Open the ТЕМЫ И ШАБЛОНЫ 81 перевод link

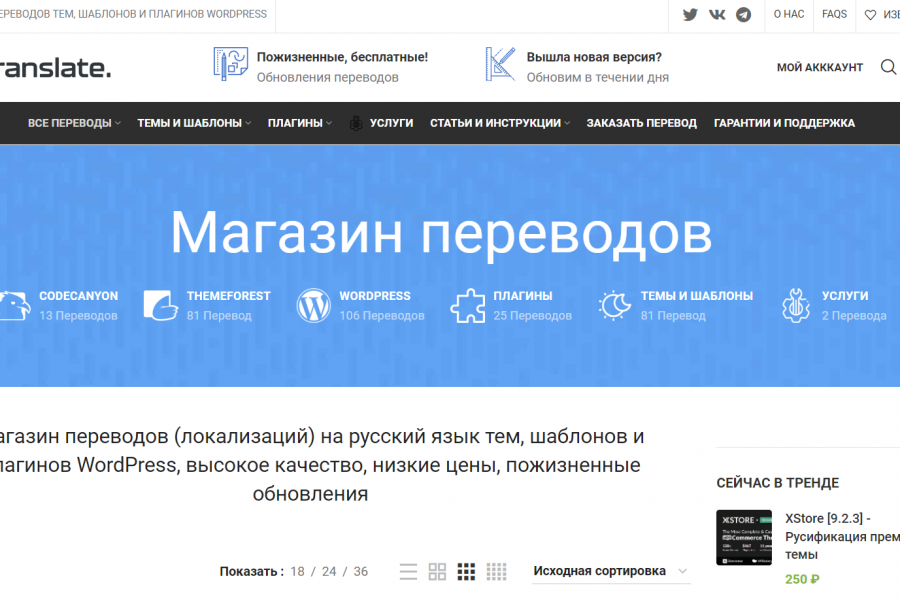click(x=697, y=305)
